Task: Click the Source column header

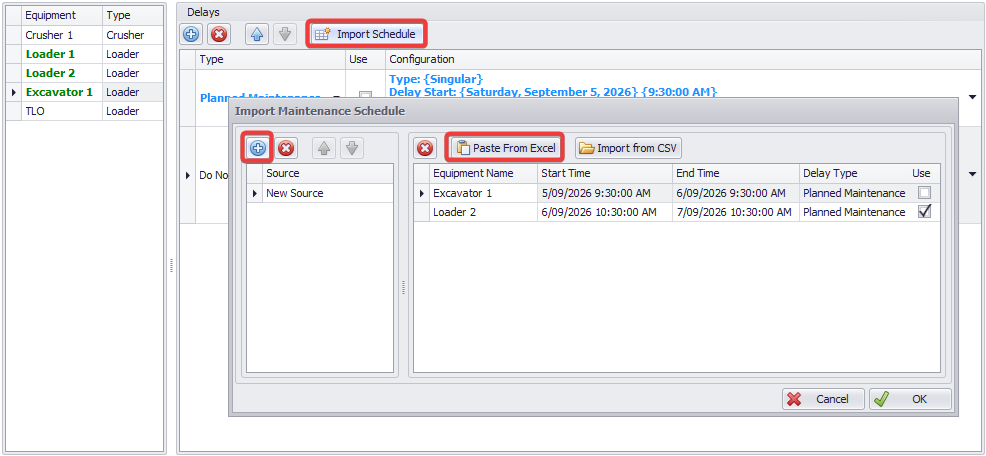Action: 328,173
